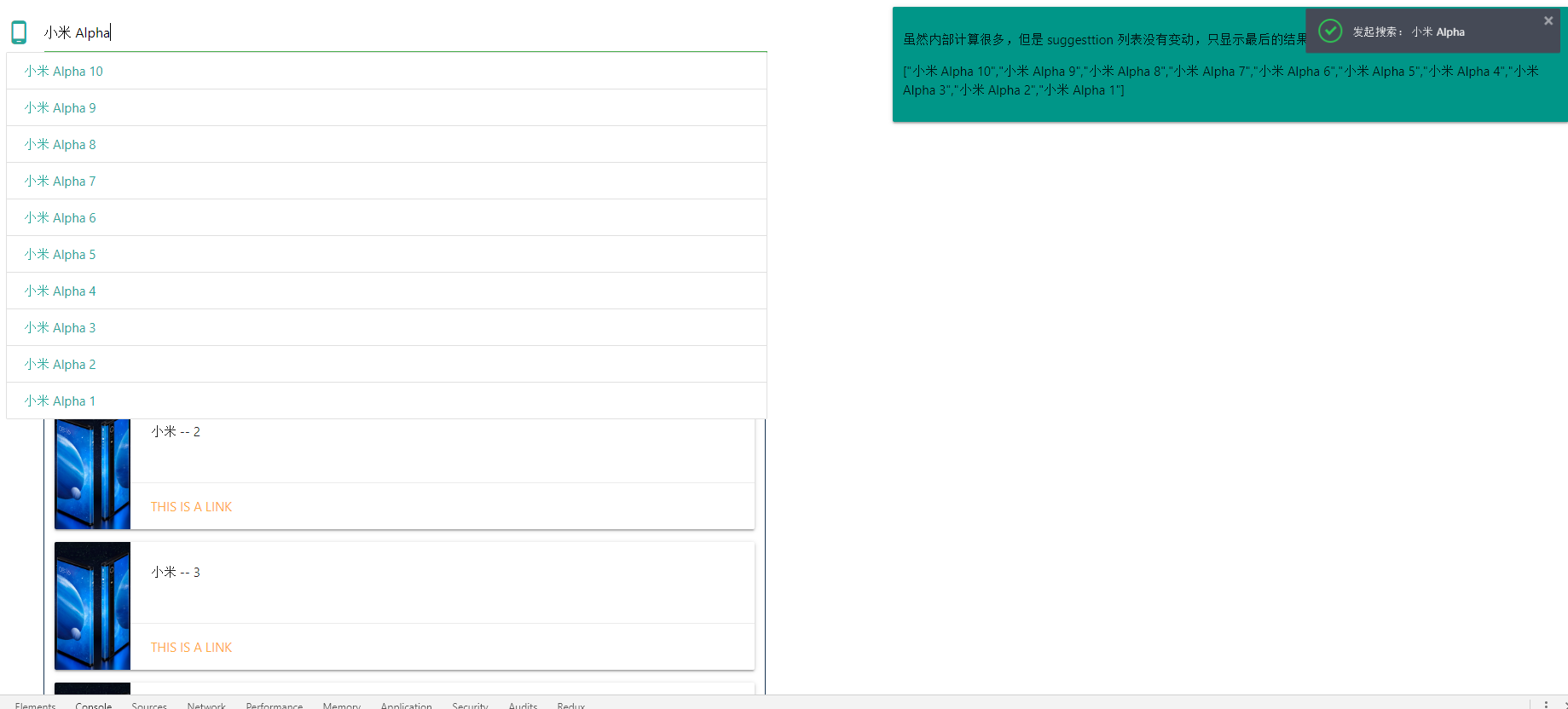Focus the search input containing 小米 Alpha

coord(405,33)
